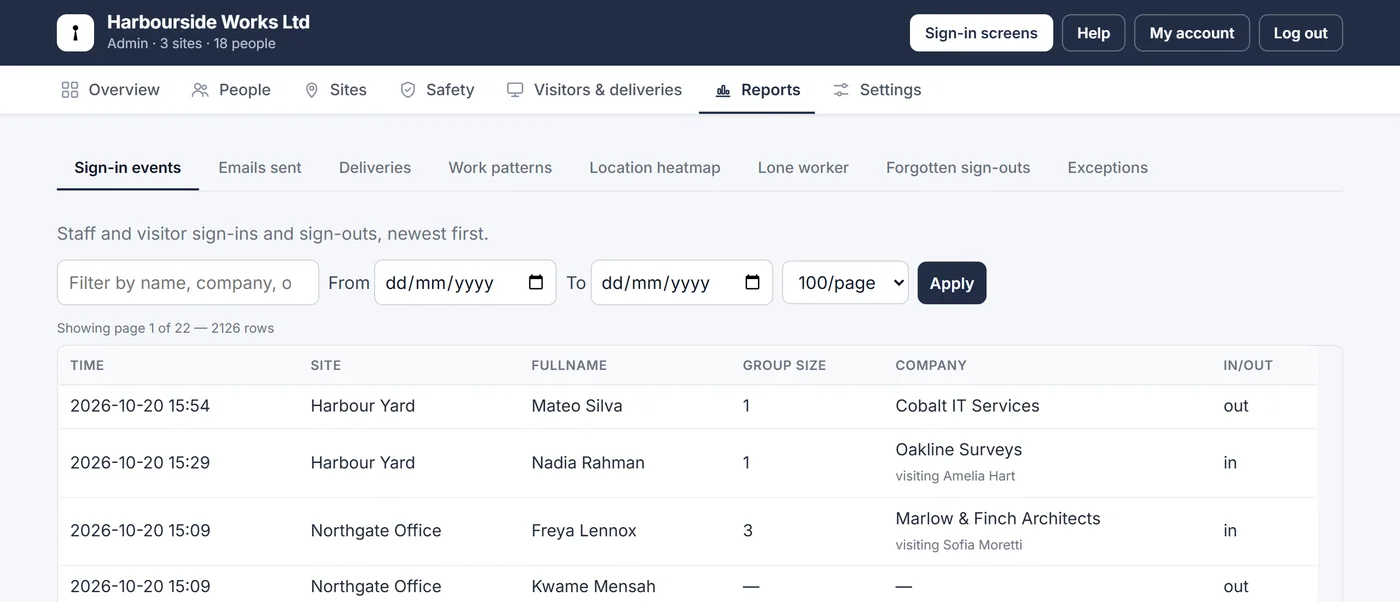Image resolution: width=1400 pixels, height=602 pixels.
Task: Click the Harbourside Works keyhole logo icon
Action: pos(75,33)
